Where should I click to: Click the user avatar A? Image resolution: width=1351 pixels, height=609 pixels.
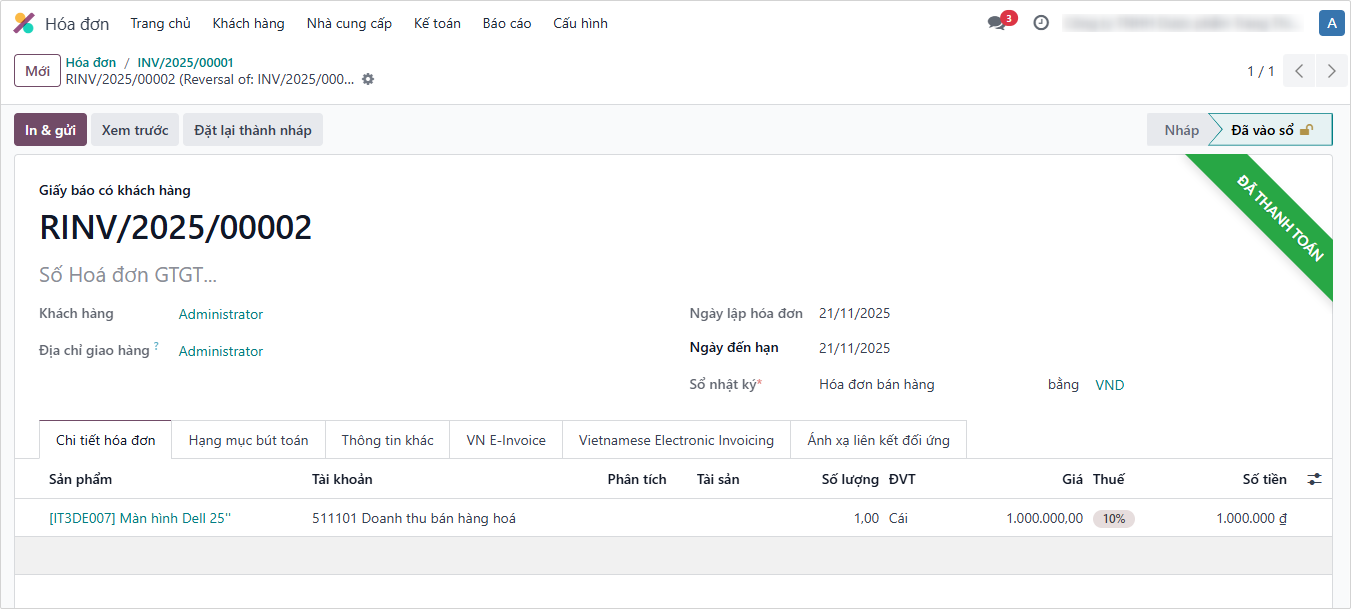click(x=1331, y=23)
